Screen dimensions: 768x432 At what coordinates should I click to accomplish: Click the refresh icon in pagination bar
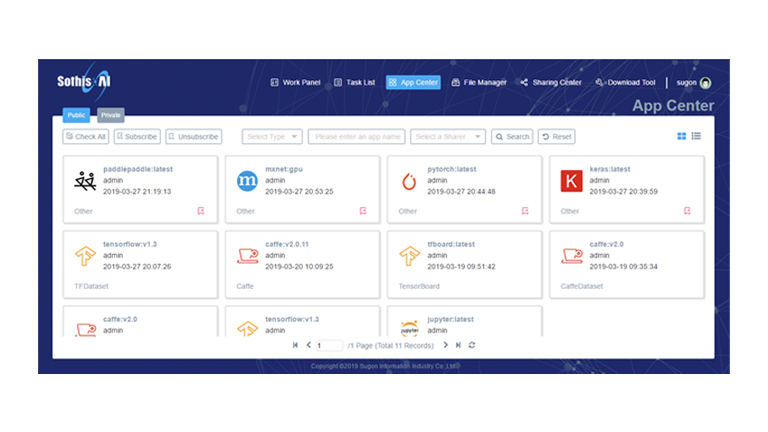tap(472, 345)
